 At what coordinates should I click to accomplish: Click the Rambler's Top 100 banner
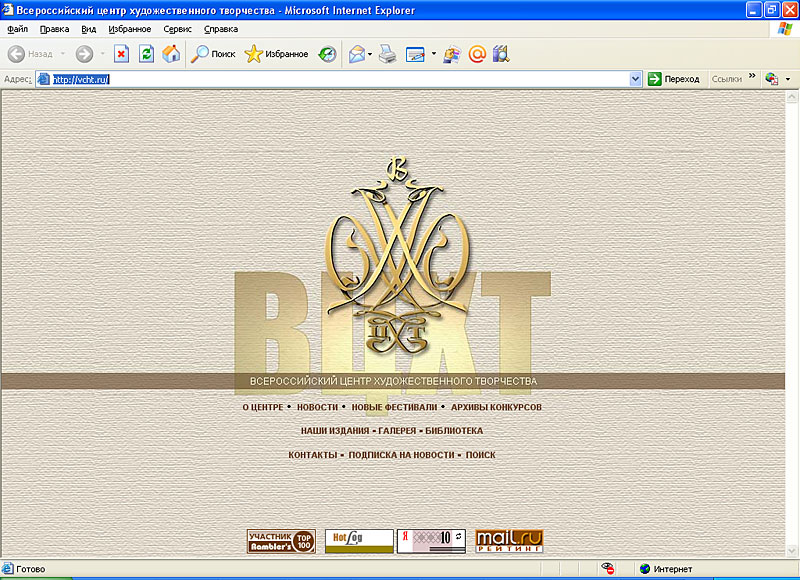pos(281,542)
